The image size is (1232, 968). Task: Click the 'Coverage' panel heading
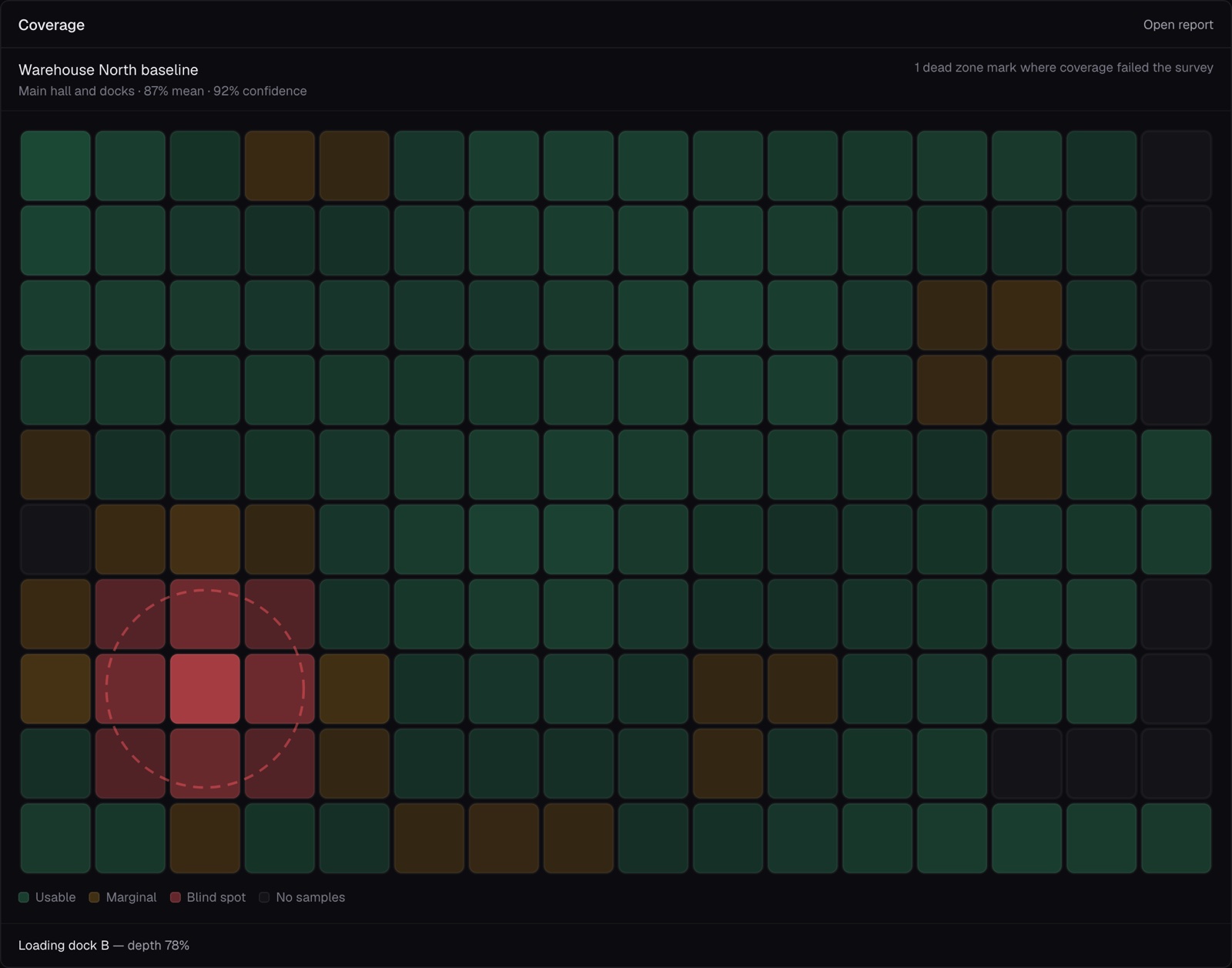pyautogui.click(x=52, y=25)
